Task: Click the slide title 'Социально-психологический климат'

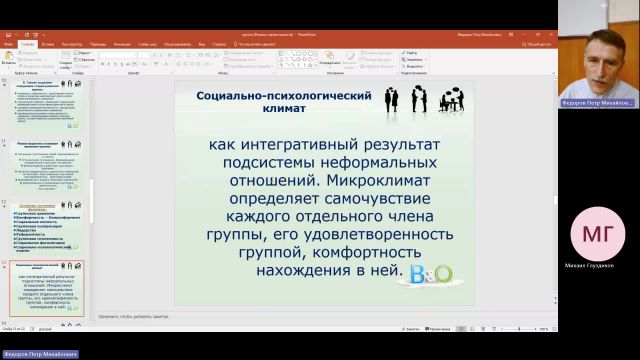Action: (284, 102)
